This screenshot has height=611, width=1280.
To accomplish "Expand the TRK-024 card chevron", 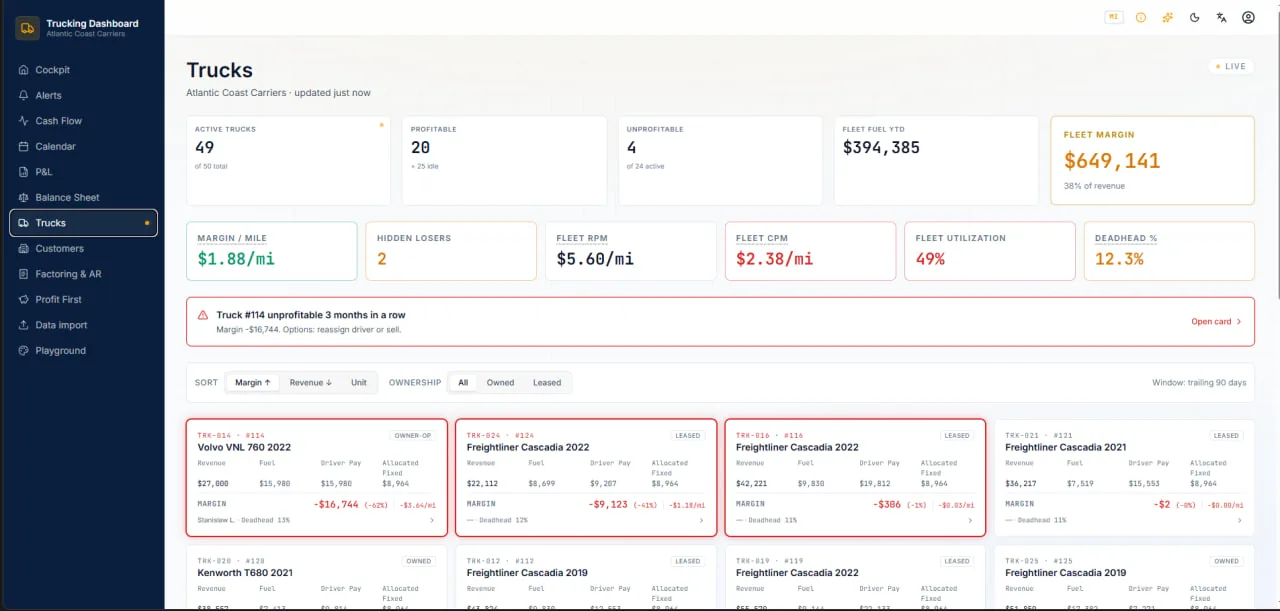I will 701,520.
